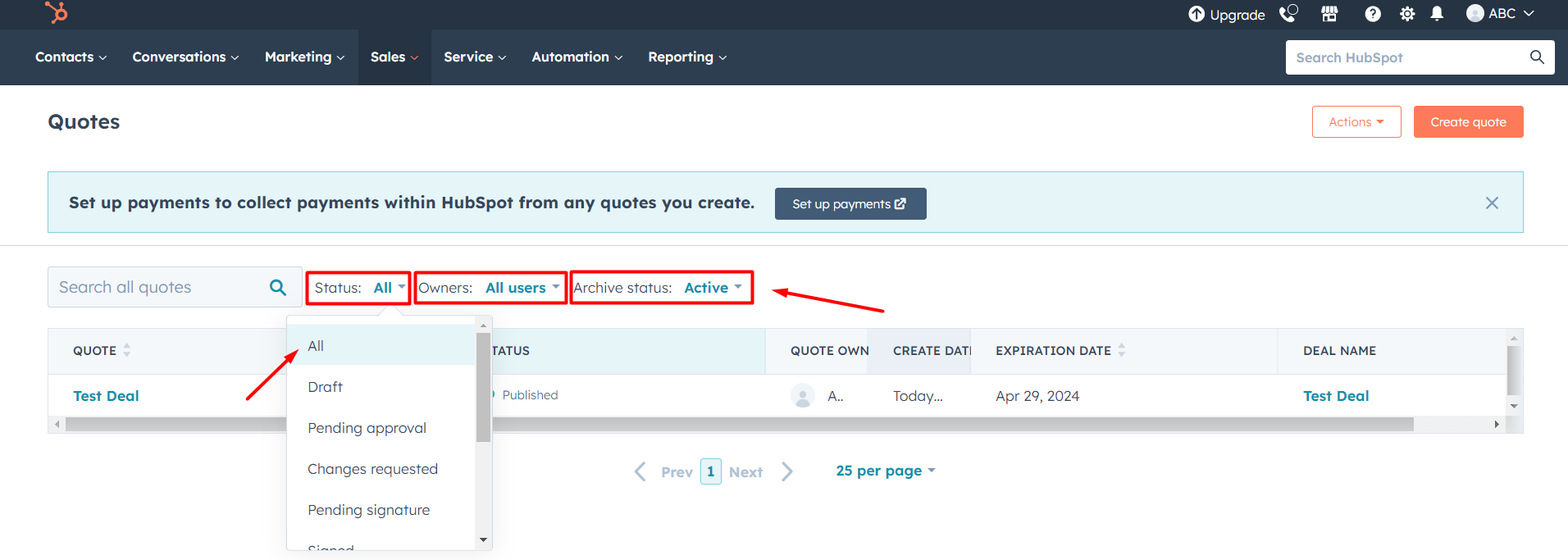This screenshot has height=560, width=1568.
Task: Click the Set up payments button
Action: coord(850,203)
